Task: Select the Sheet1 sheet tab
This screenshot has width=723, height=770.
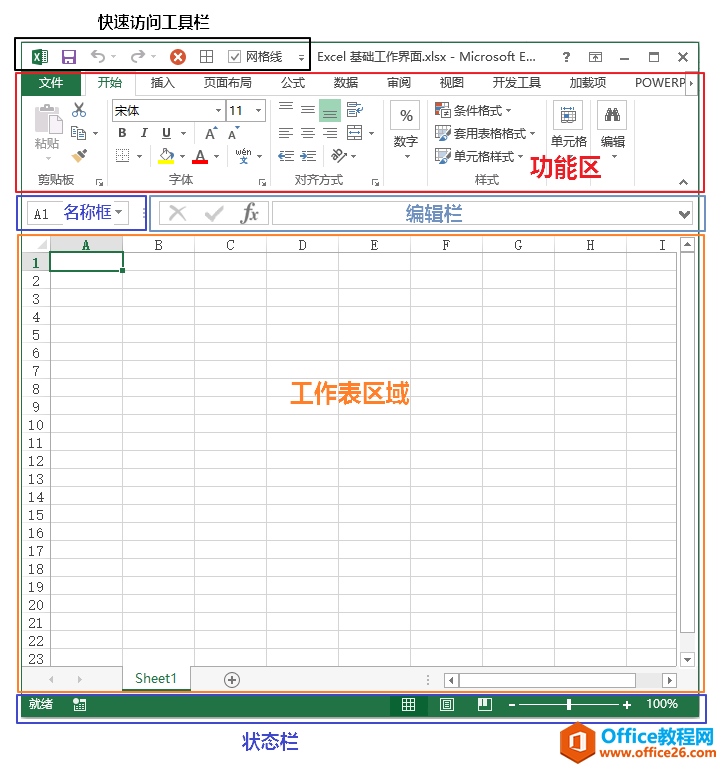Action: pyautogui.click(x=156, y=679)
